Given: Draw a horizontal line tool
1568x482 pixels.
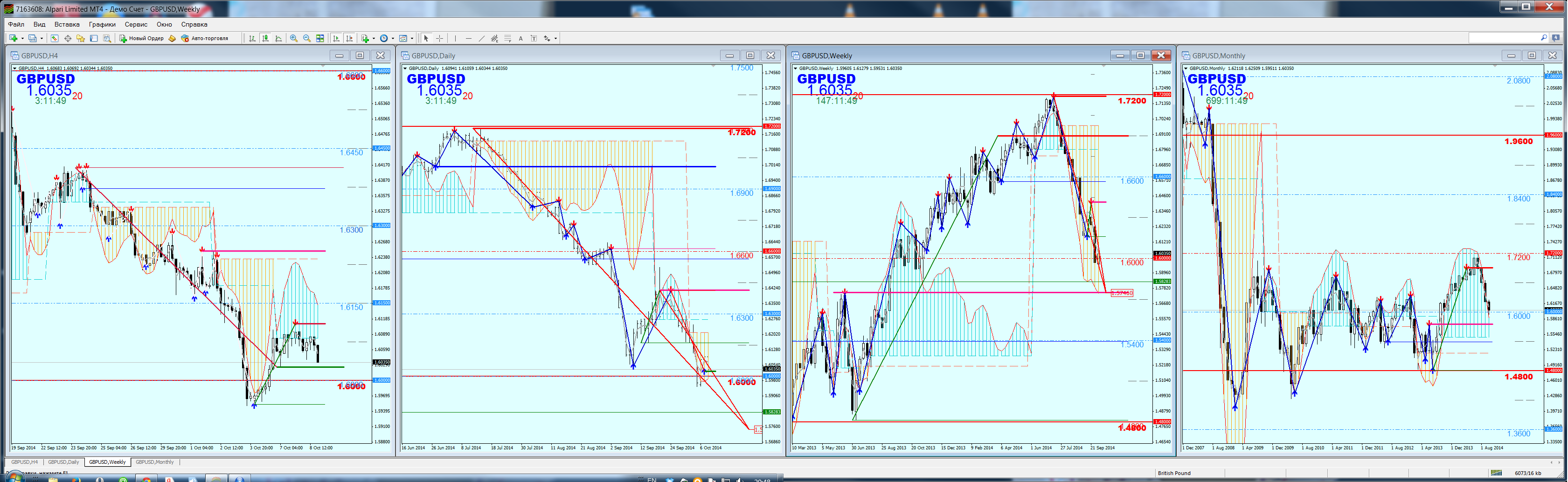Looking at the screenshot, I should point(469,38).
